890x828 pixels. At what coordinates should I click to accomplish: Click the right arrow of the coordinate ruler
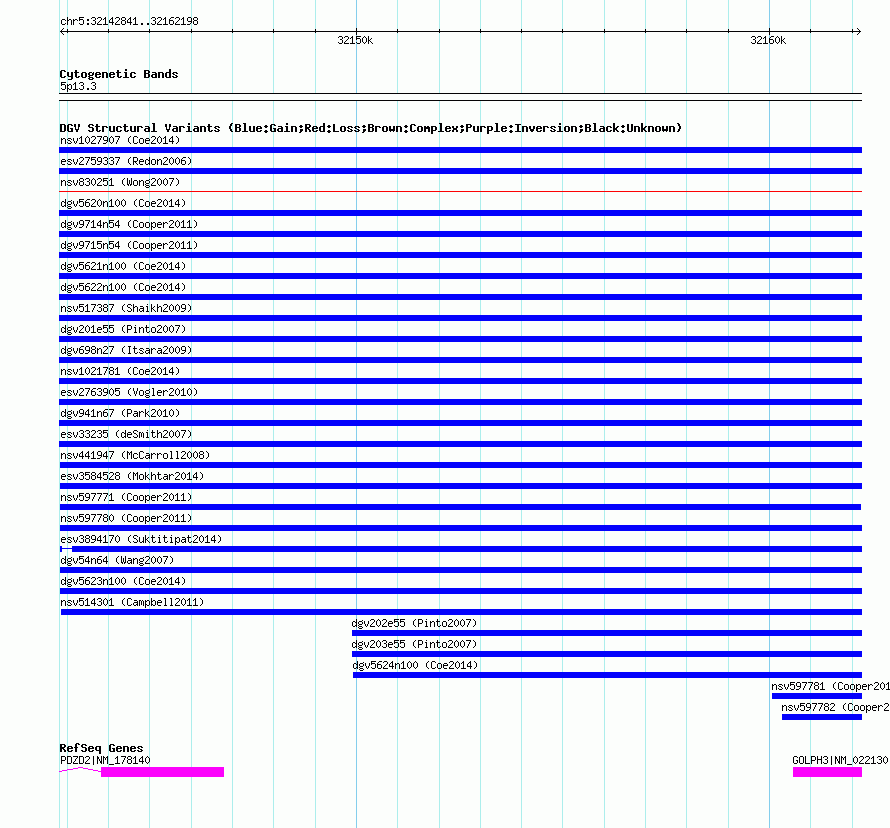(858, 31)
